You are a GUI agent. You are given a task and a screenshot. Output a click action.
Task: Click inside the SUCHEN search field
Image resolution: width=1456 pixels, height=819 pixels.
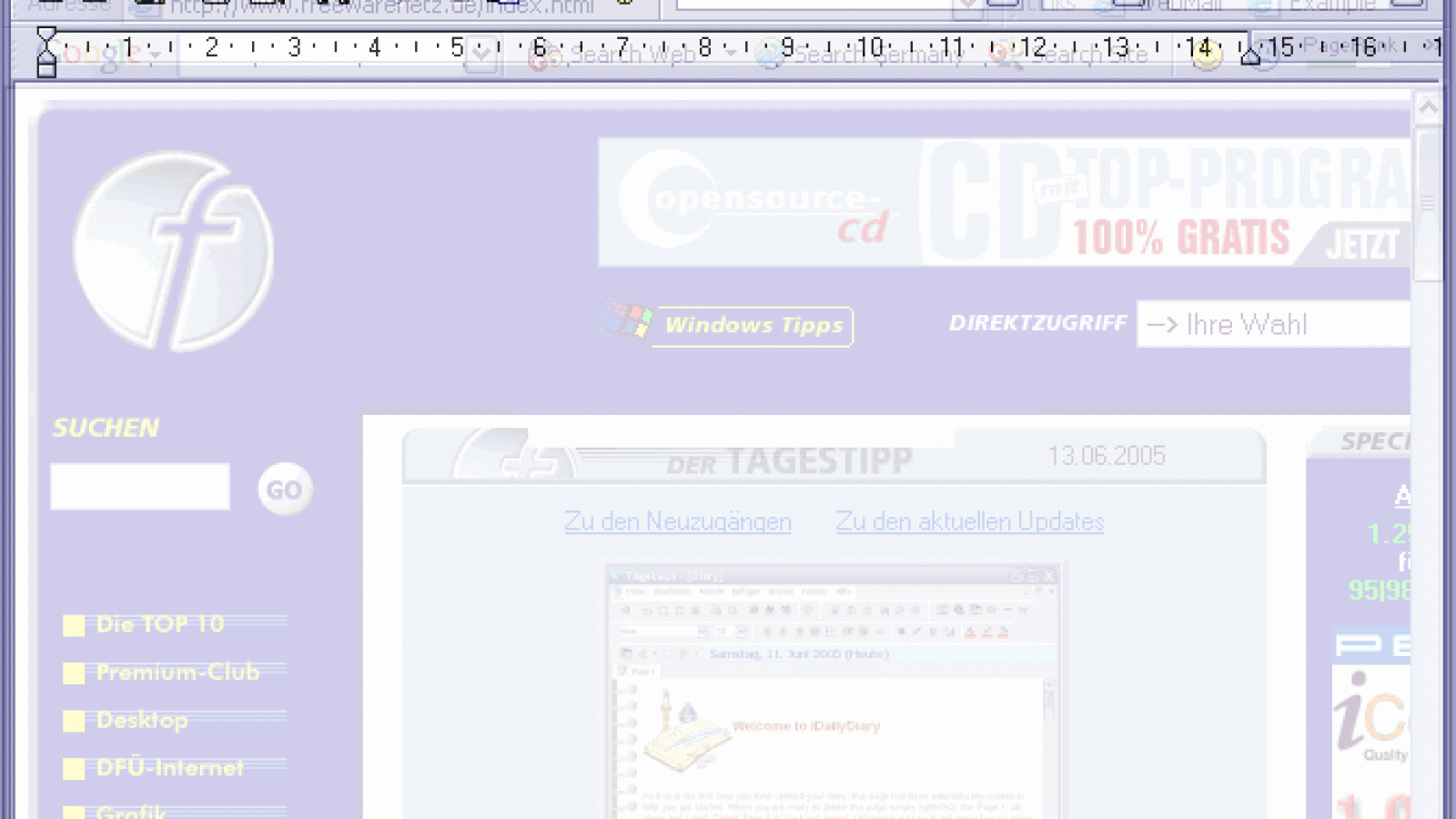pyautogui.click(x=140, y=487)
